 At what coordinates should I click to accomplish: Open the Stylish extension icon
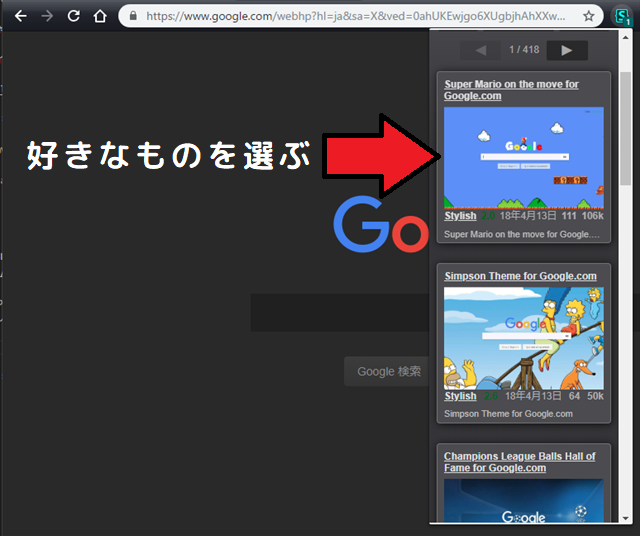point(622,16)
